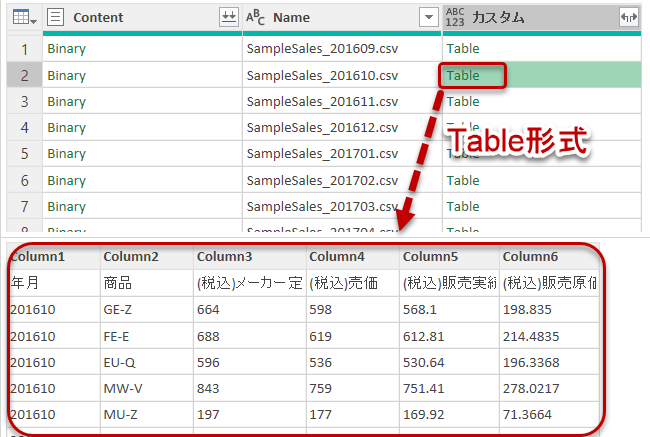The width and height of the screenshot is (650, 437).
Task: Select cell SampleSales_201701.csv
Action: (342, 154)
